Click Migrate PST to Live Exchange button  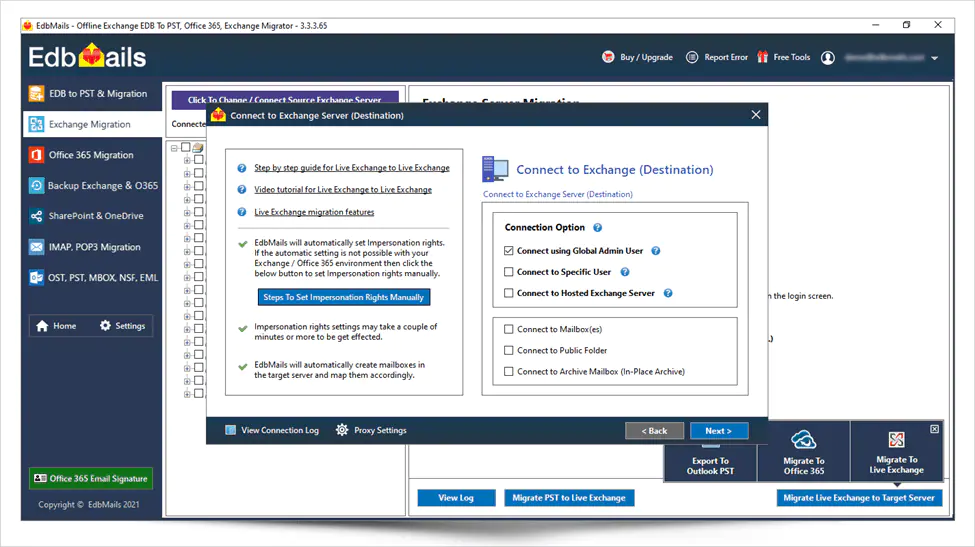pos(569,498)
